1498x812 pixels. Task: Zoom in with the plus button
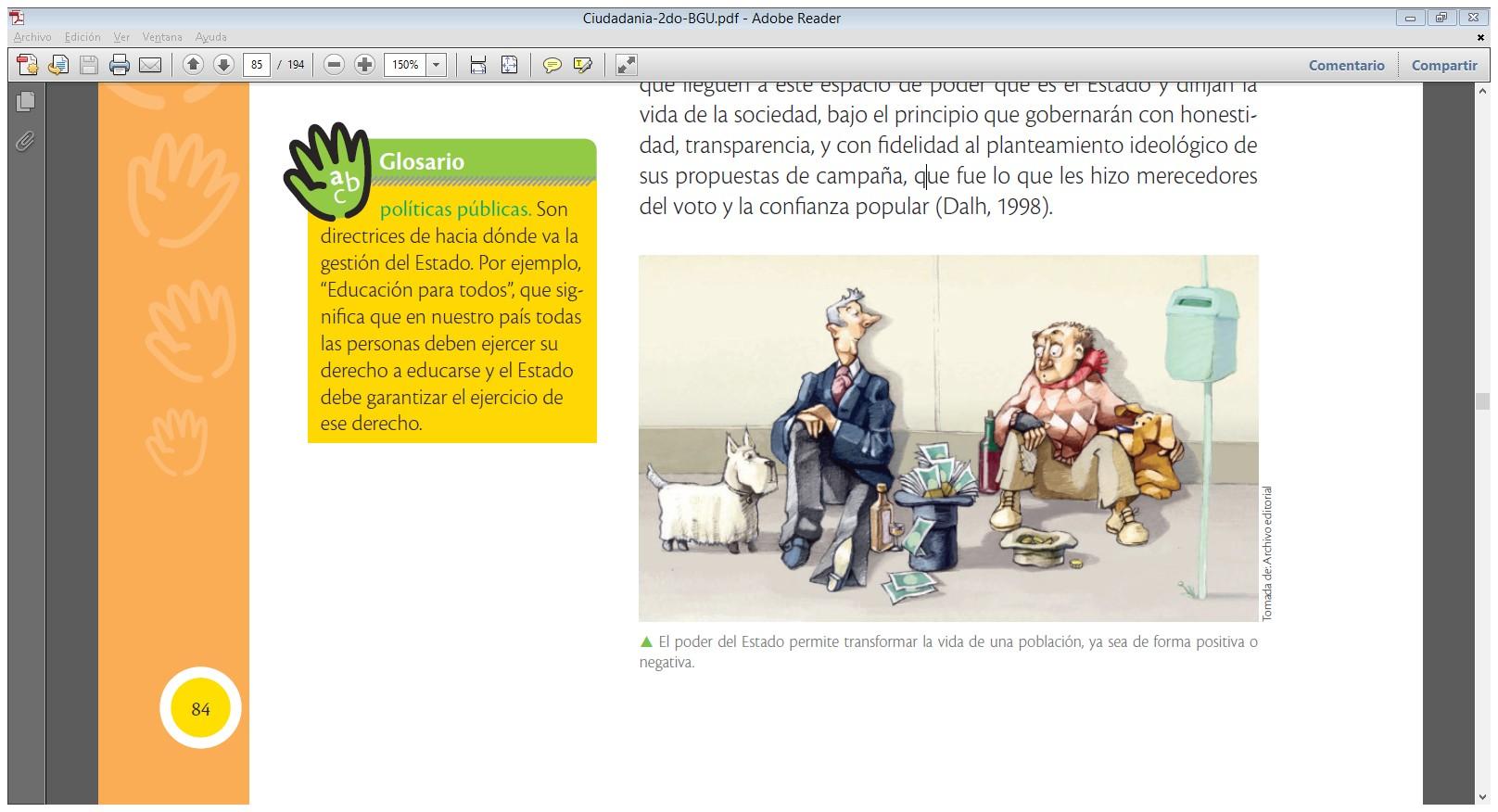click(365, 65)
